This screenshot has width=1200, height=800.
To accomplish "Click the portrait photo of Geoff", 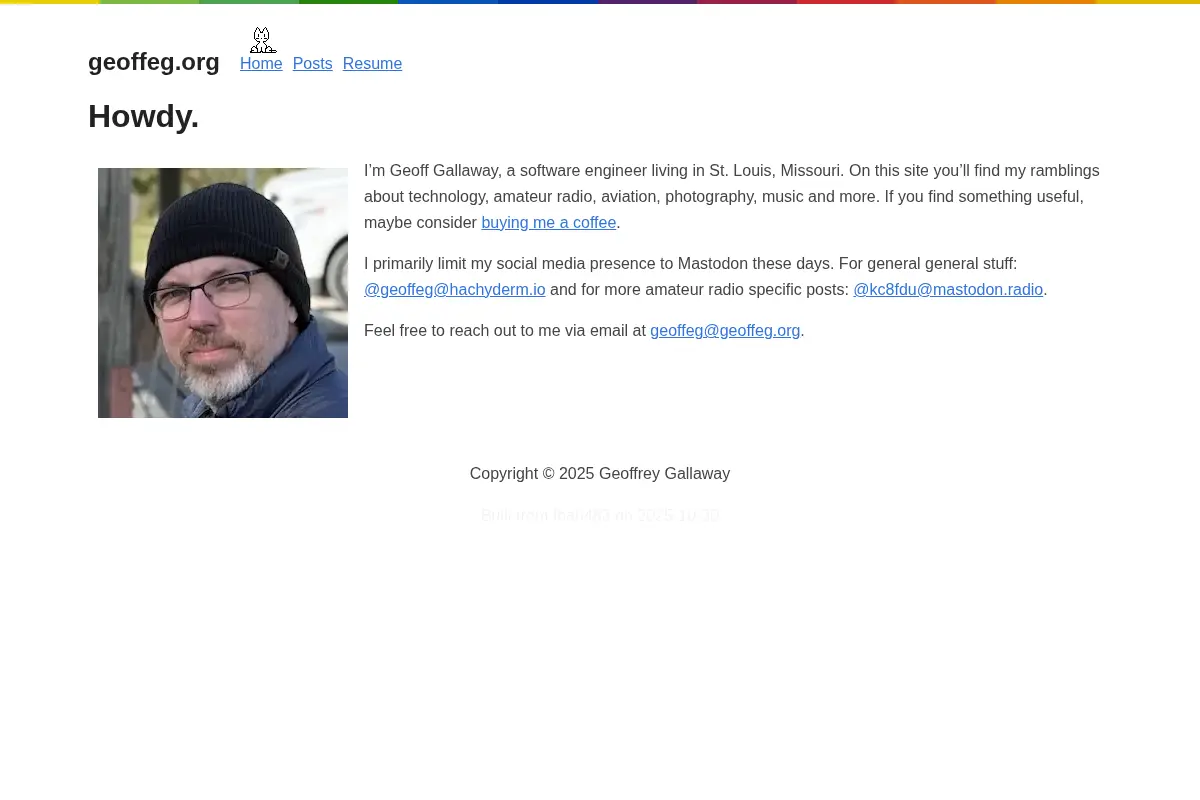I will tap(223, 293).
